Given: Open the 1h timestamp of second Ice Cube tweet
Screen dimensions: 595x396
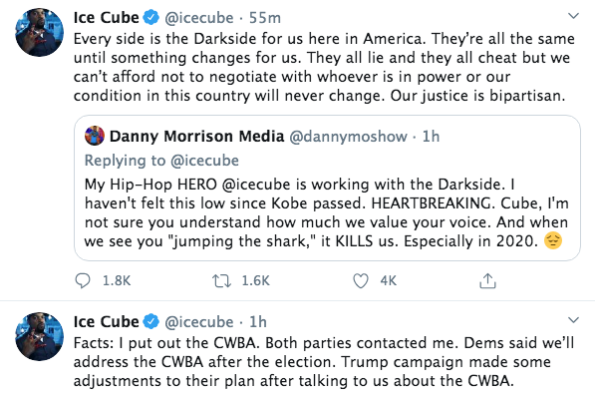Looking at the screenshot, I should pos(258,322).
